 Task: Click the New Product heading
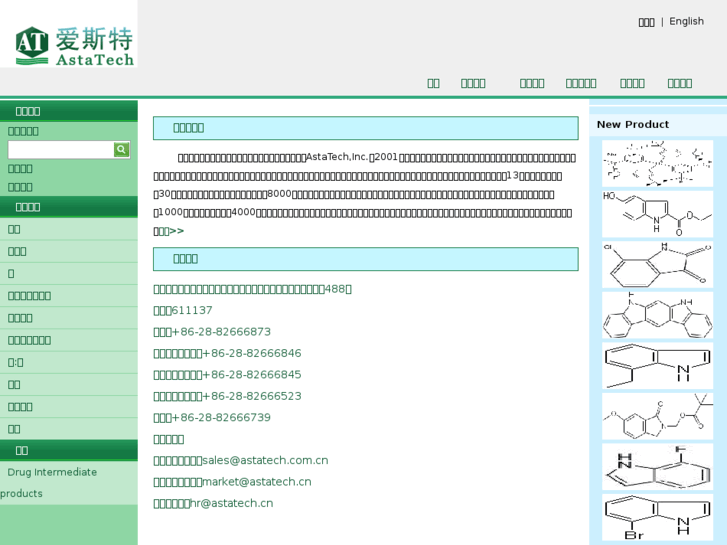pyautogui.click(x=632, y=124)
